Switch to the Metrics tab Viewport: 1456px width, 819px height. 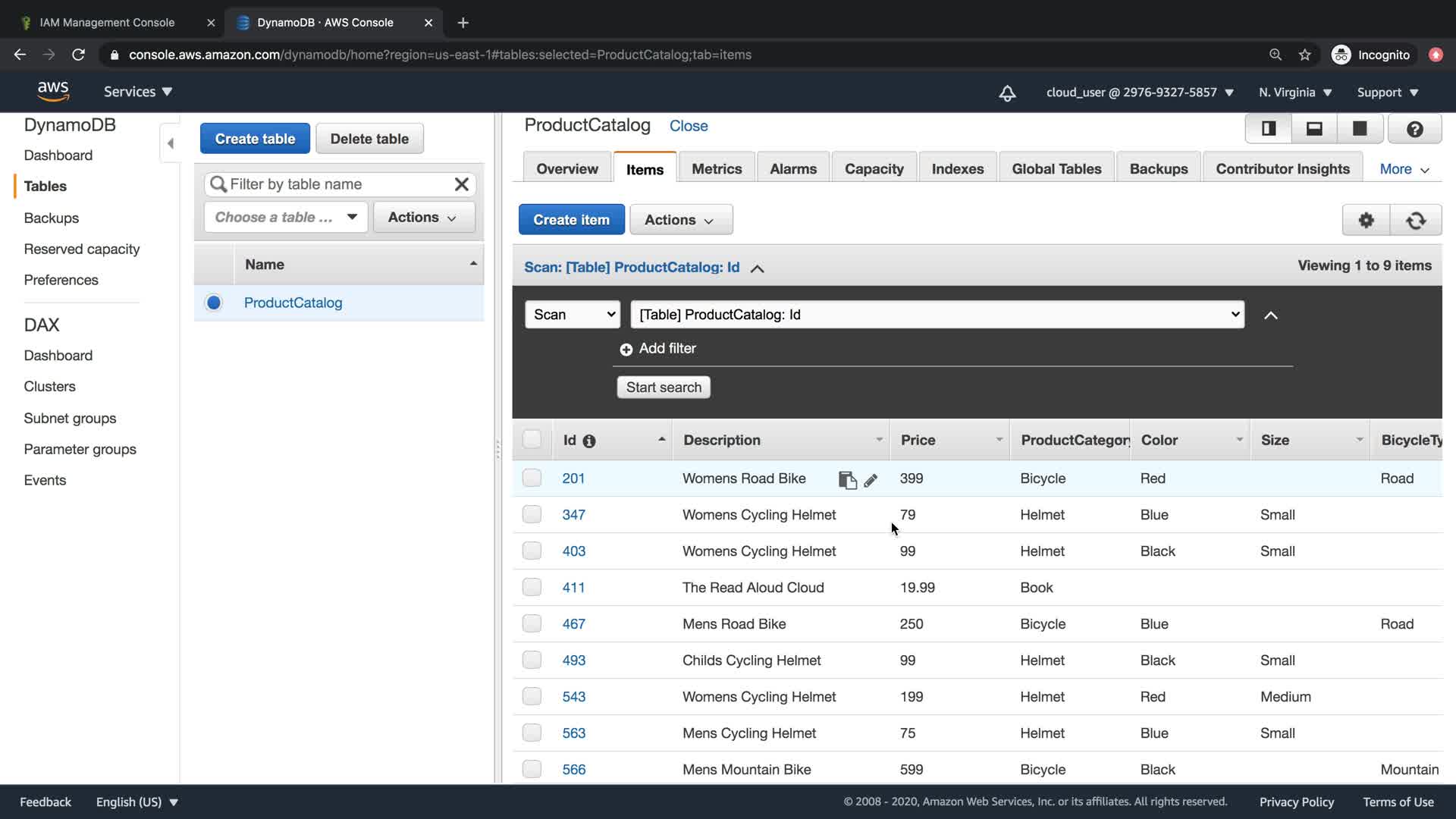pos(717,169)
